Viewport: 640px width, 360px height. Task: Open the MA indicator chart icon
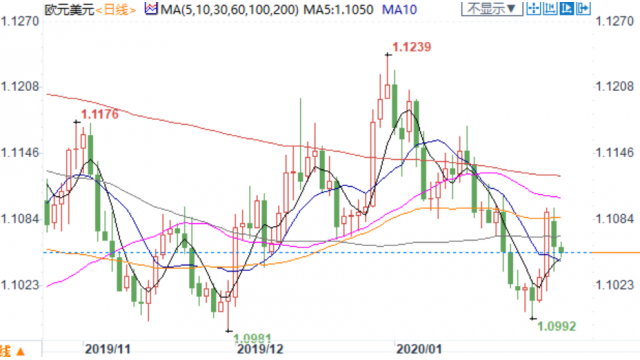click(x=151, y=9)
